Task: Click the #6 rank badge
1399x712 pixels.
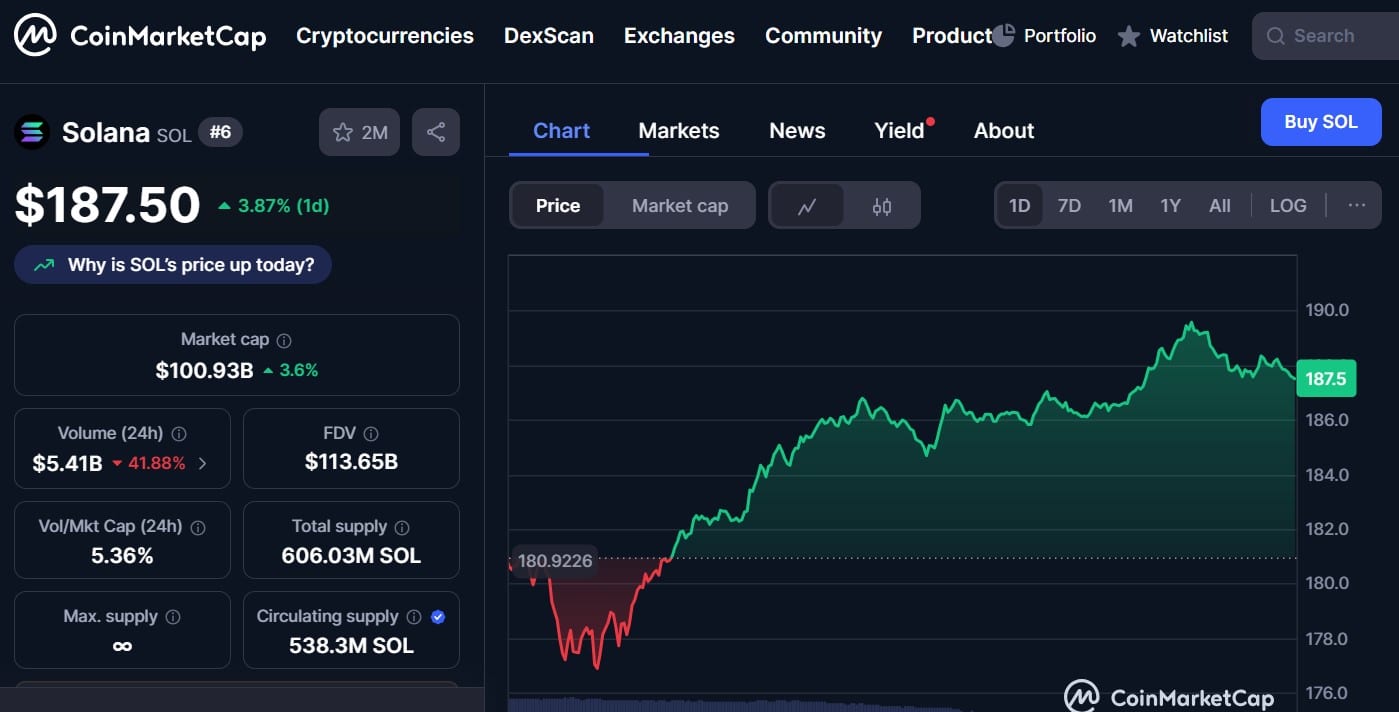Action: tap(220, 132)
